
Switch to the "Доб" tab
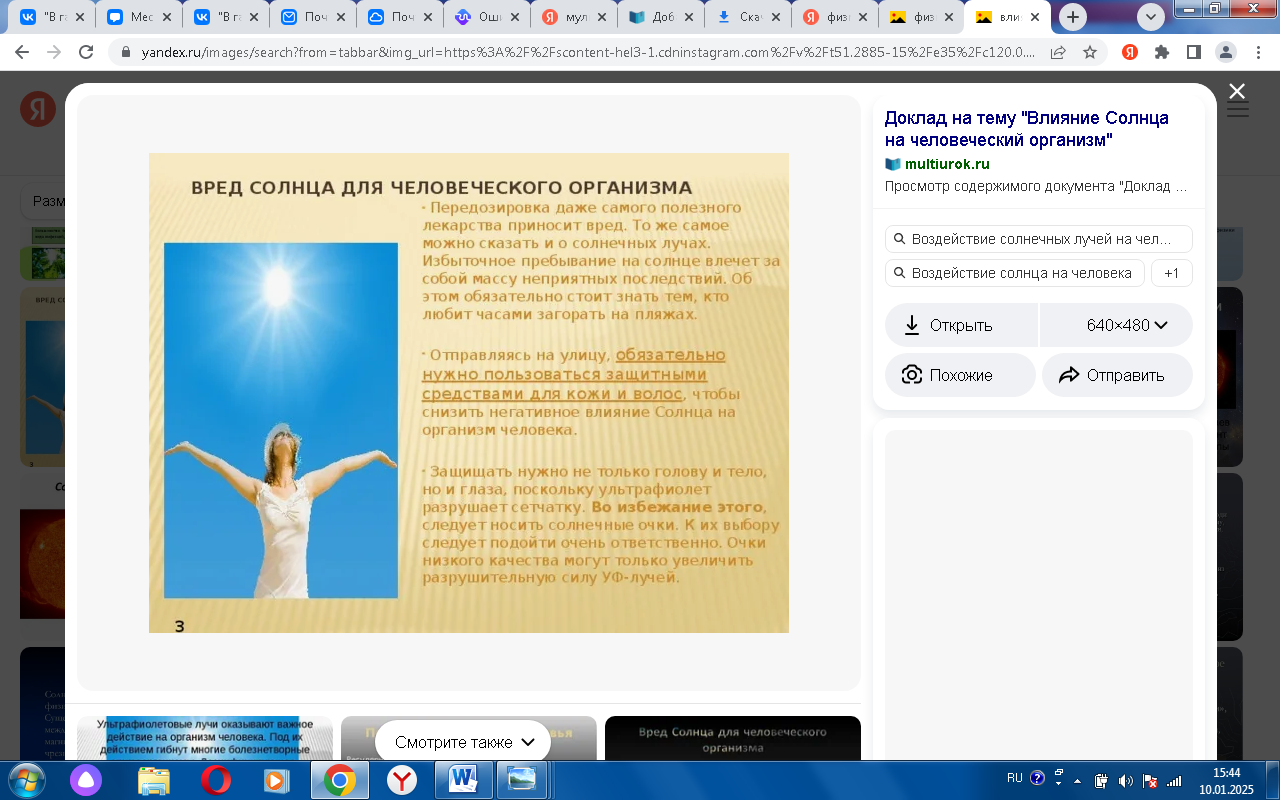click(x=662, y=17)
